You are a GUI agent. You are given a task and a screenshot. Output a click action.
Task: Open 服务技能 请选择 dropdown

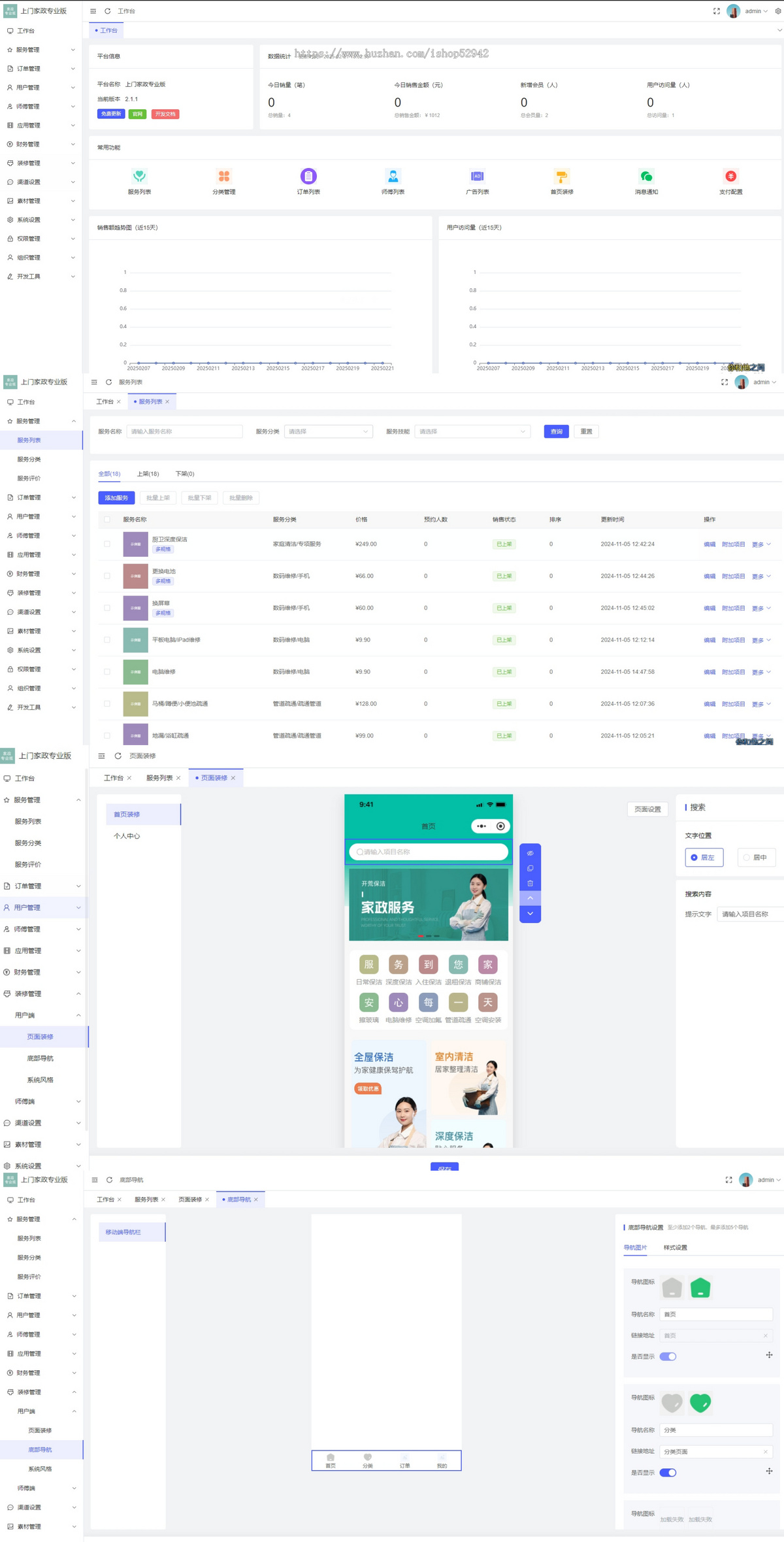click(472, 431)
